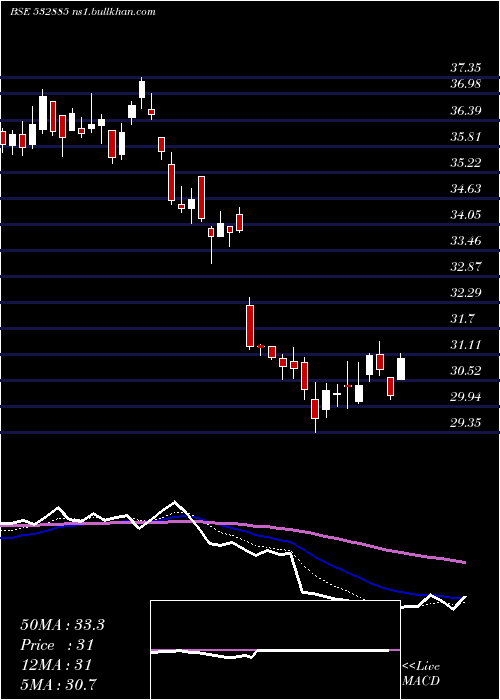This screenshot has width=500, height=700.
Task: Click the 34.05 price label
Action: coord(465,215)
